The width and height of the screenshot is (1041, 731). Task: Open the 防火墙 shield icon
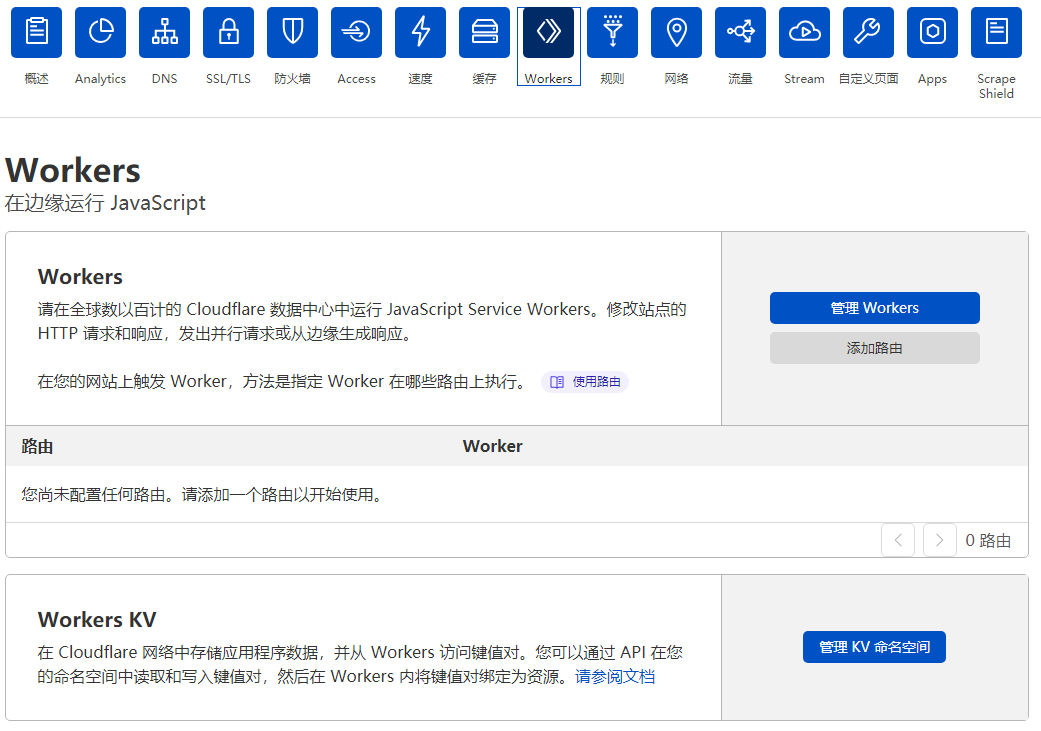[292, 32]
